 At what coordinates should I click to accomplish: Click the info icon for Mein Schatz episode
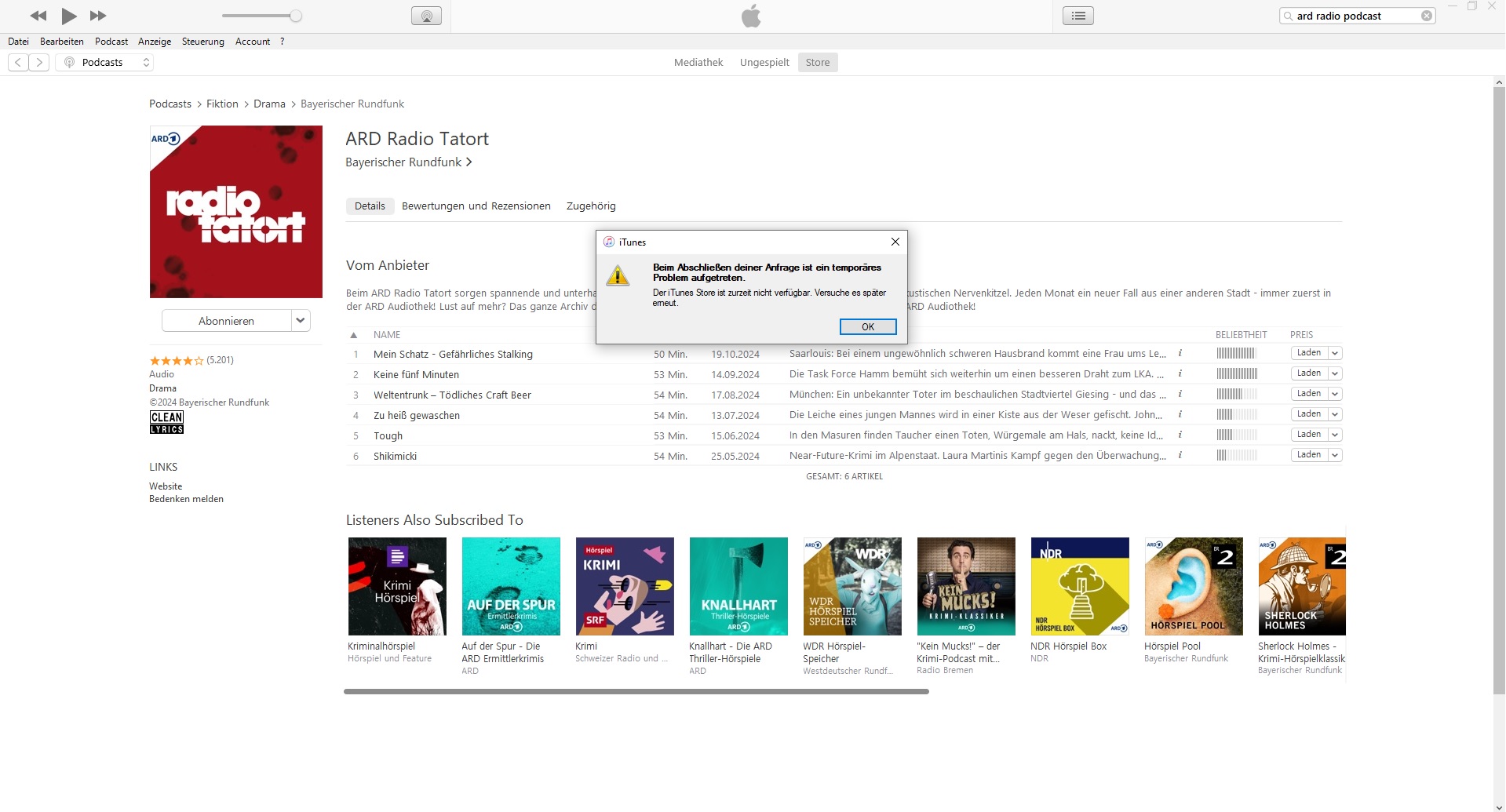1180,353
